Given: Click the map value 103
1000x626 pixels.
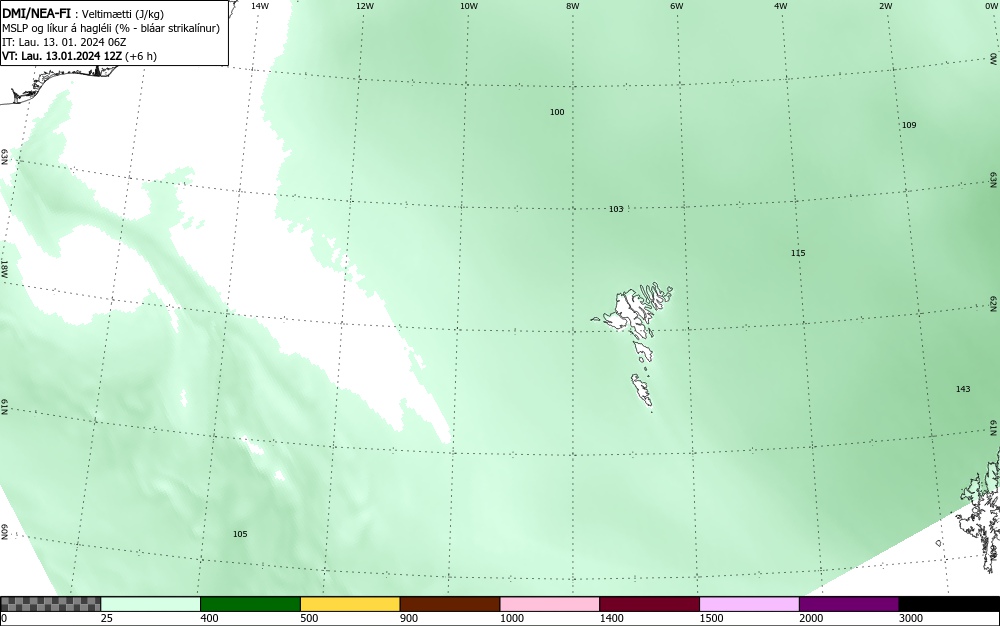Looking at the screenshot, I should [x=616, y=209].
